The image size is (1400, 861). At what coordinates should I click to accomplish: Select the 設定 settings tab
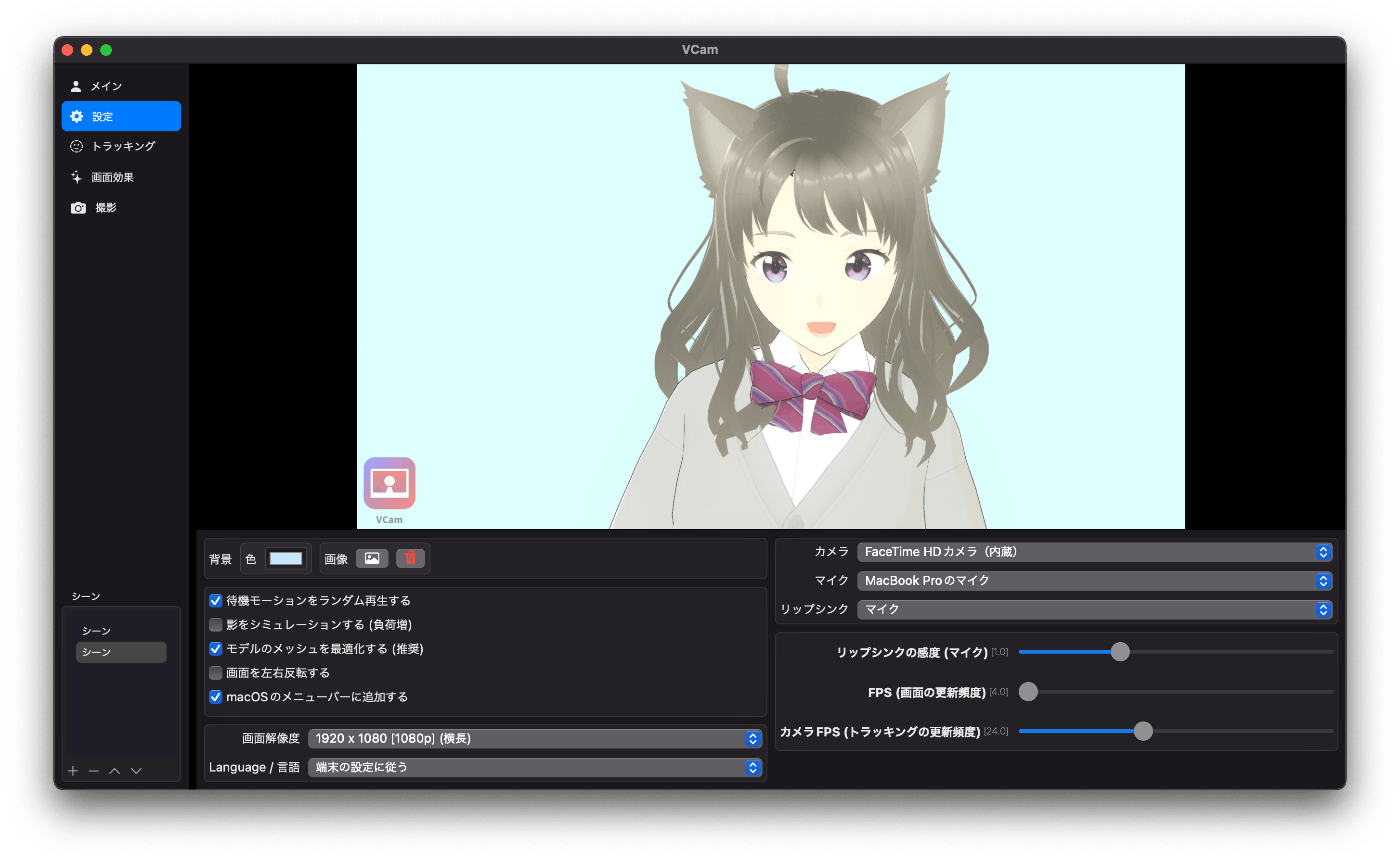coord(121,116)
